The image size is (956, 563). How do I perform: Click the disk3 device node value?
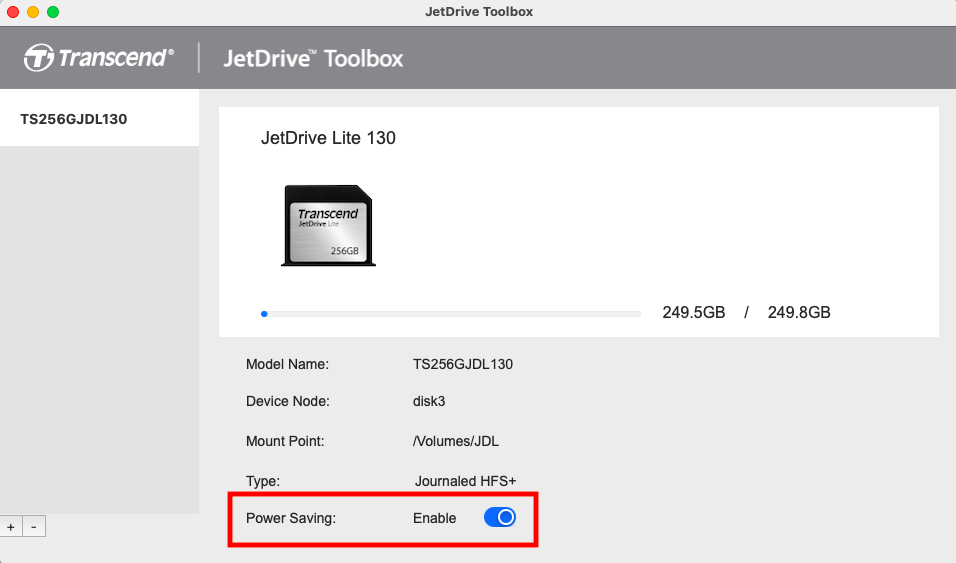point(429,401)
